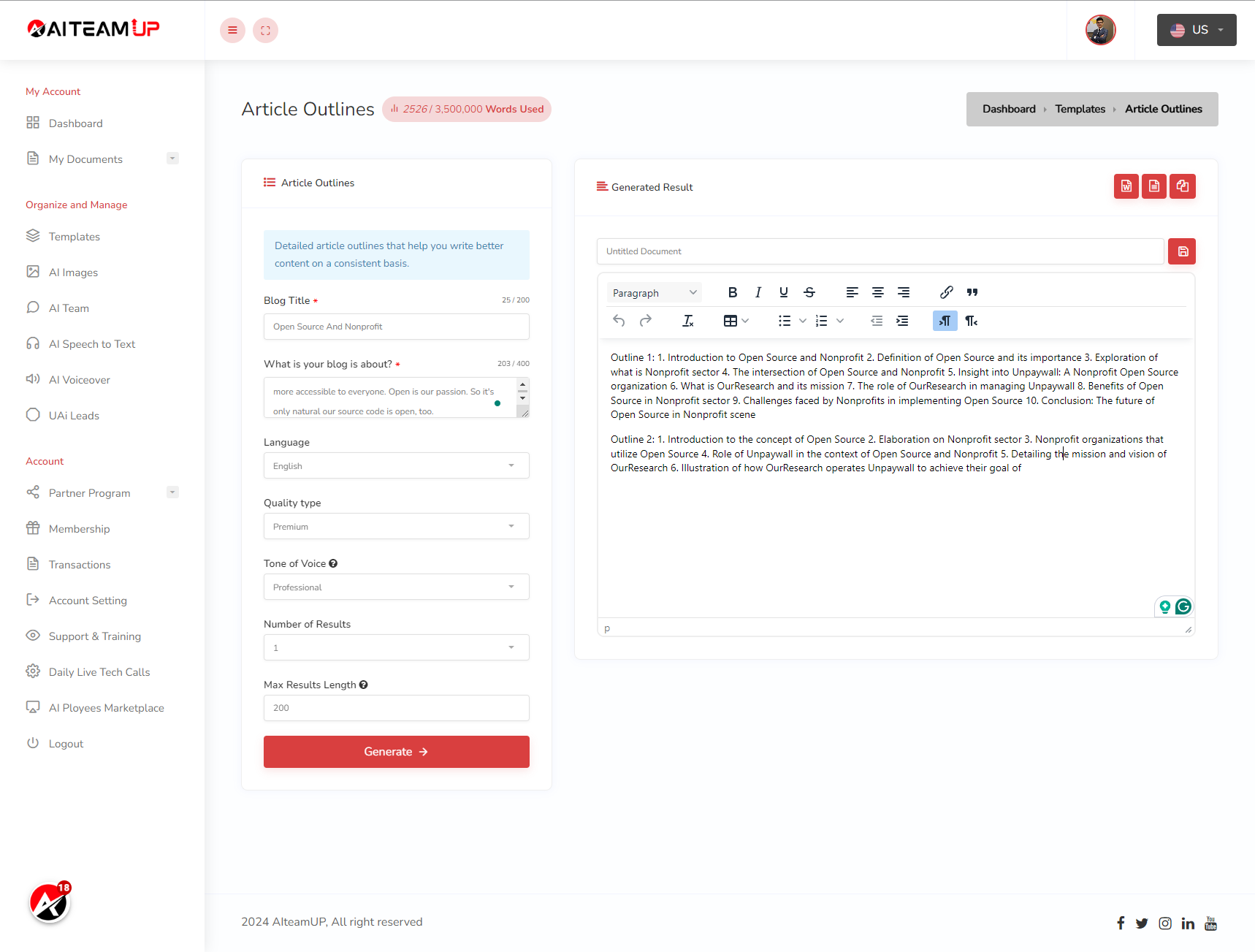Open the Number of Results dropdown
Image resolution: width=1255 pixels, height=952 pixels.
click(397, 648)
